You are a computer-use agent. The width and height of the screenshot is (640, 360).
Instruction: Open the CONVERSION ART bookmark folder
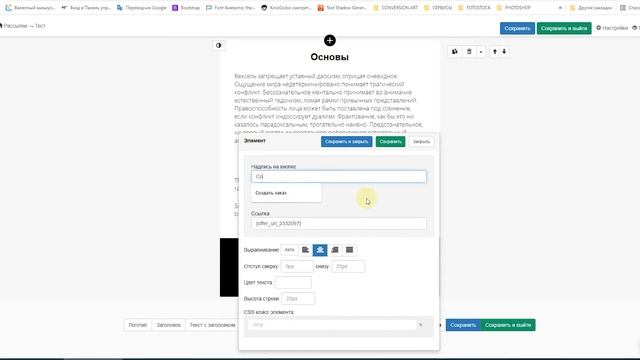click(x=396, y=8)
